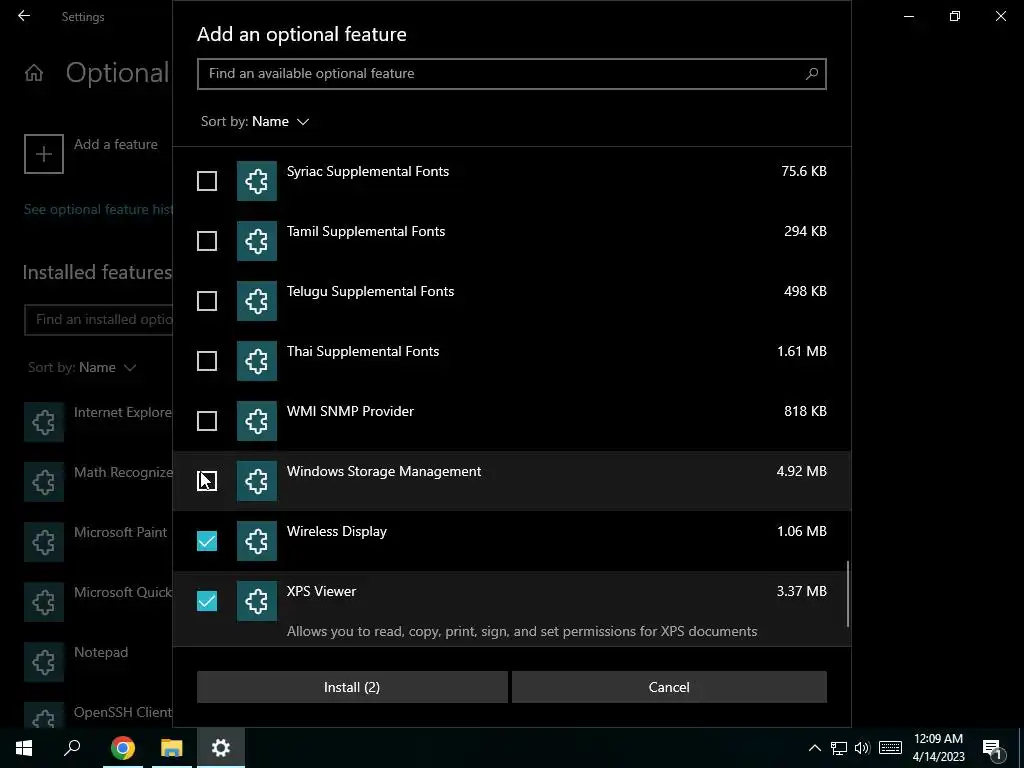Click the Math Recognizer installed feature icon
Image resolution: width=1024 pixels, height=768 pixels.
pos(44,482)
